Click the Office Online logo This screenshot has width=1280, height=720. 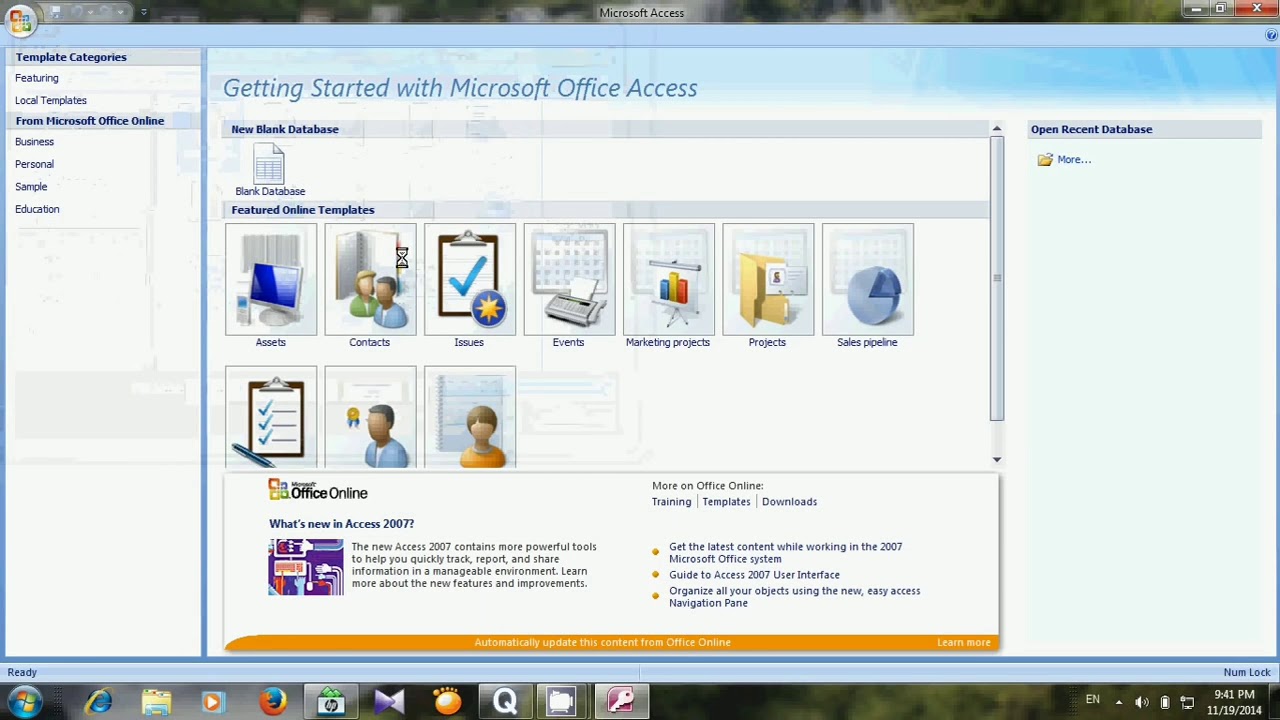318,490
